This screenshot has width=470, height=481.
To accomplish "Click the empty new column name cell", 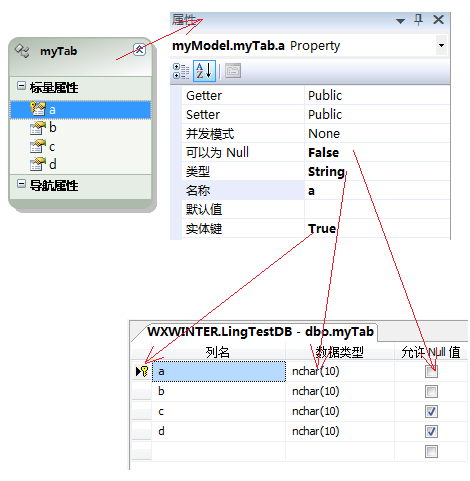I will click(x=219, y=451).
